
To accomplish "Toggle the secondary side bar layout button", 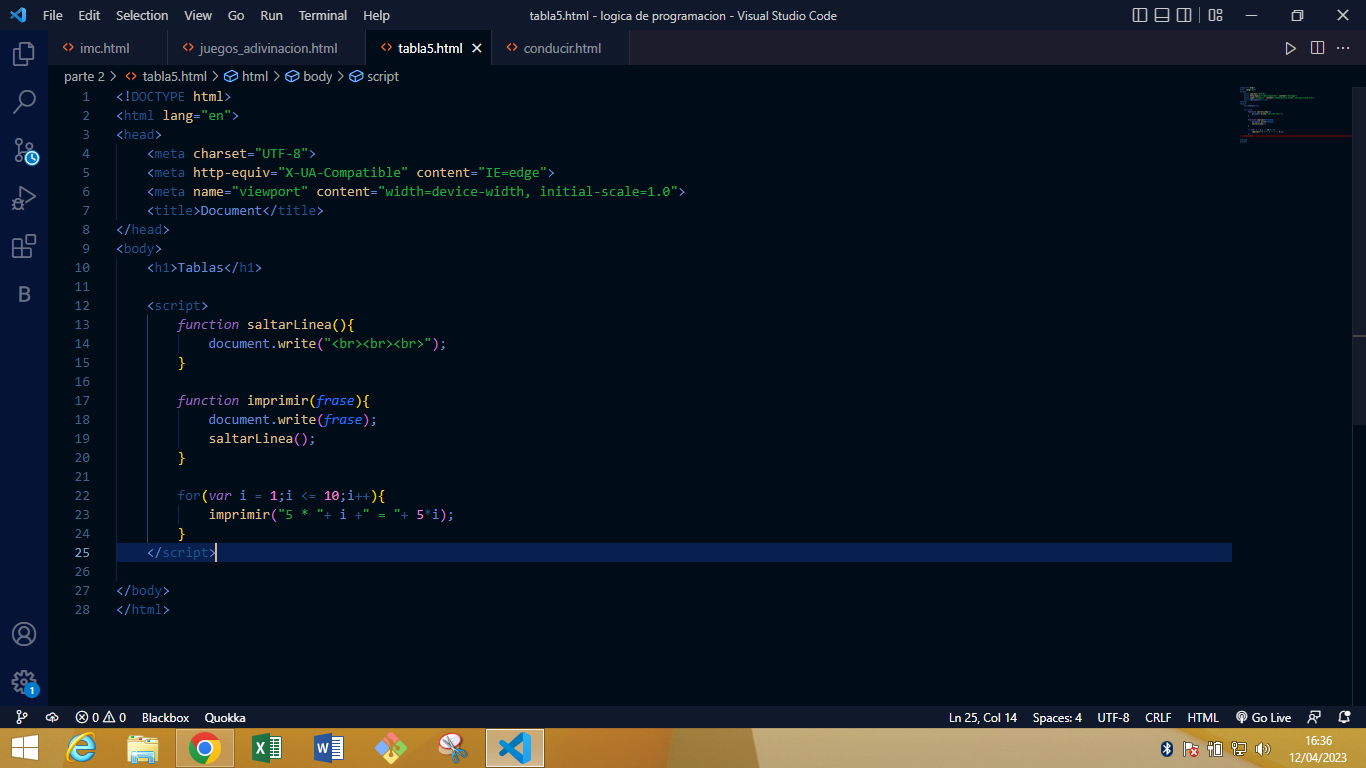I will coord(1184,15).
